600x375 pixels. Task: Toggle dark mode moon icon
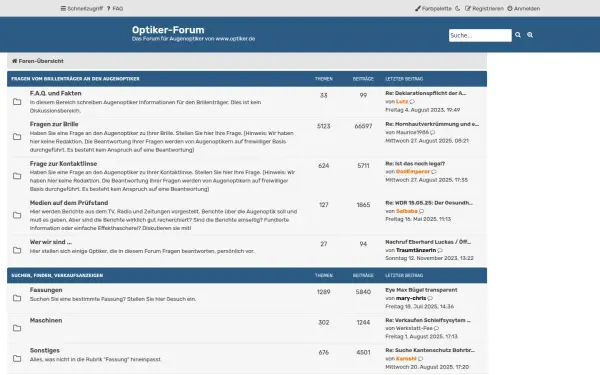pos(458,8)
